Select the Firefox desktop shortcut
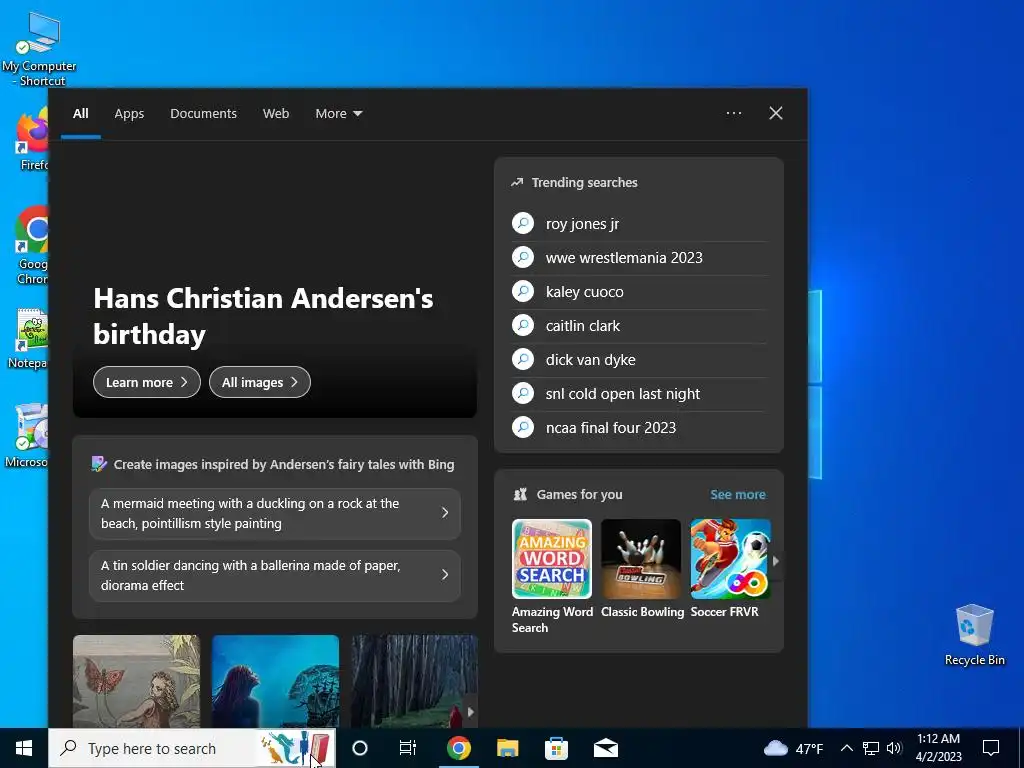 pyautogui.click(x=31, y=140)
